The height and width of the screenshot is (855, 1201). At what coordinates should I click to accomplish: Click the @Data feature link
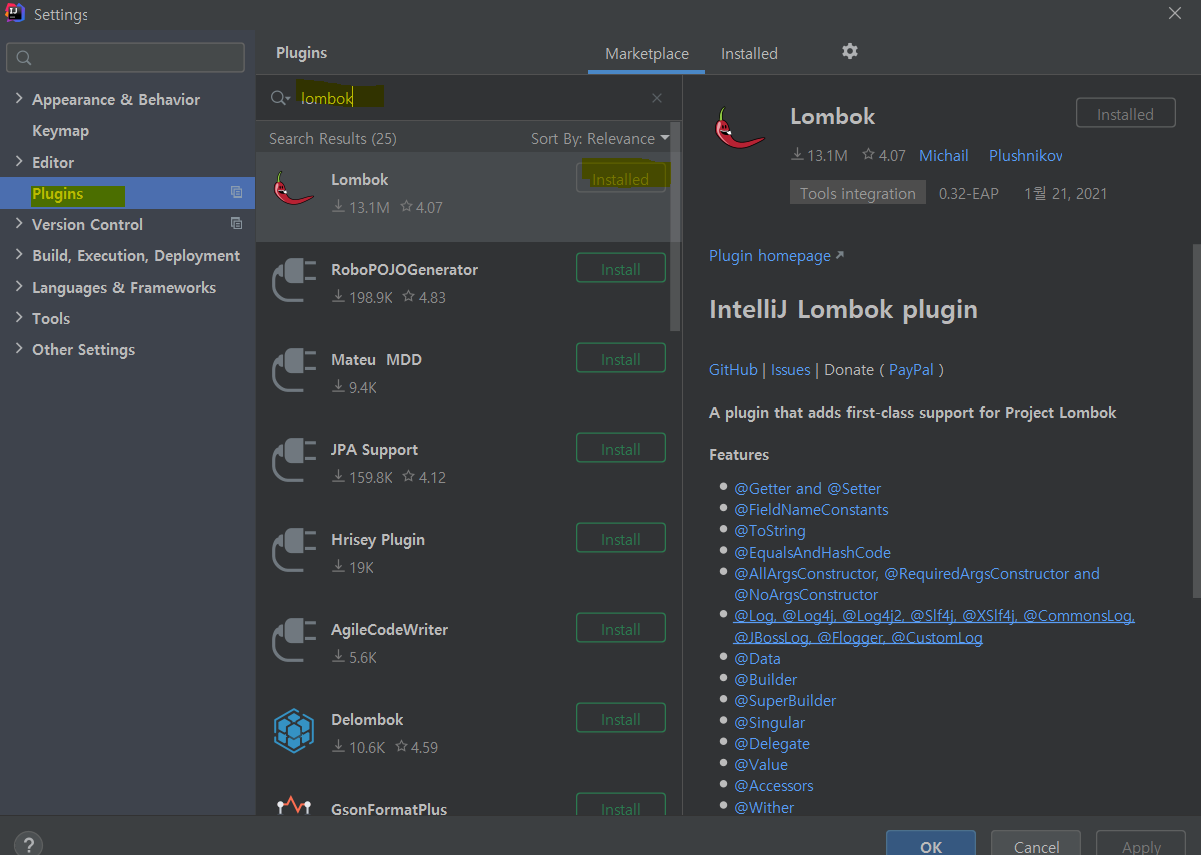point(757,658)
